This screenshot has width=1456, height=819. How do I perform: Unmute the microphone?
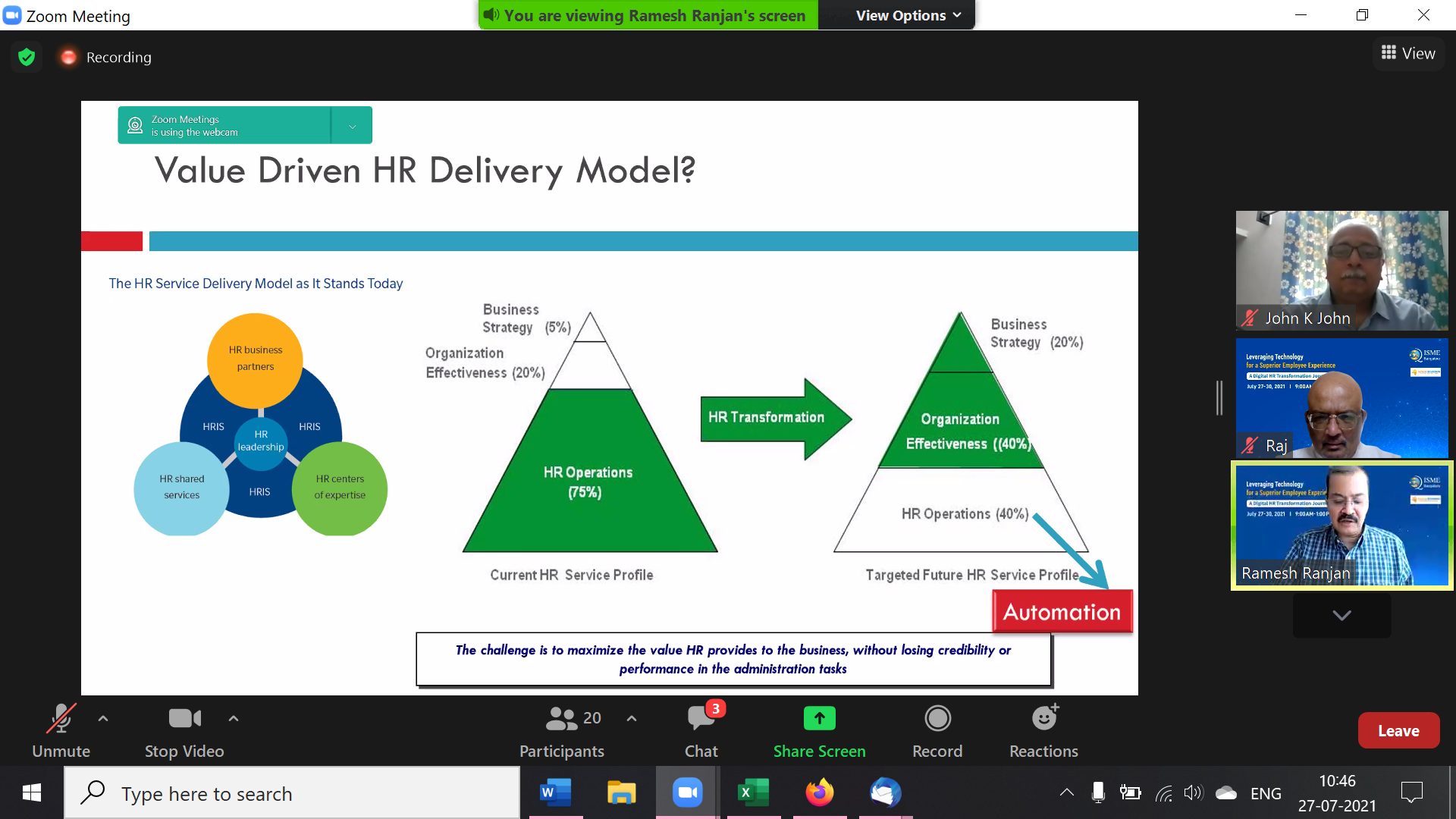pos(61,719)
